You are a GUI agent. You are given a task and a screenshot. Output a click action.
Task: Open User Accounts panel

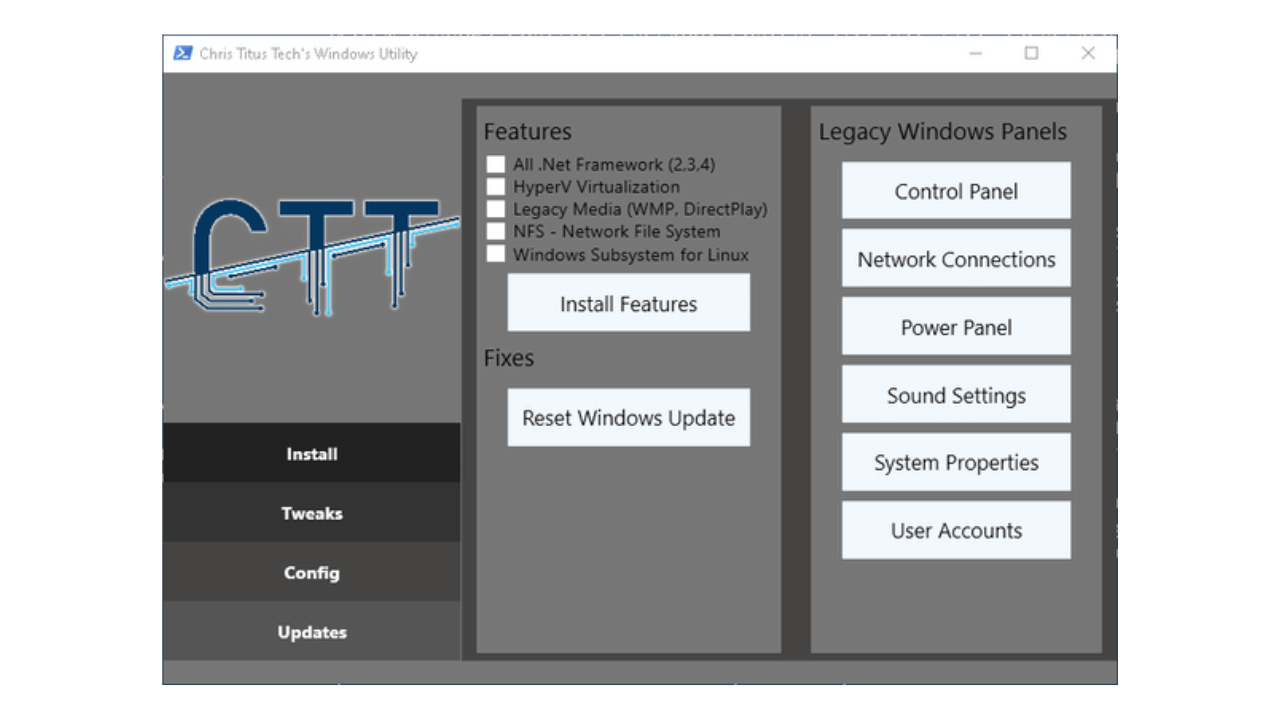[956, 531]
